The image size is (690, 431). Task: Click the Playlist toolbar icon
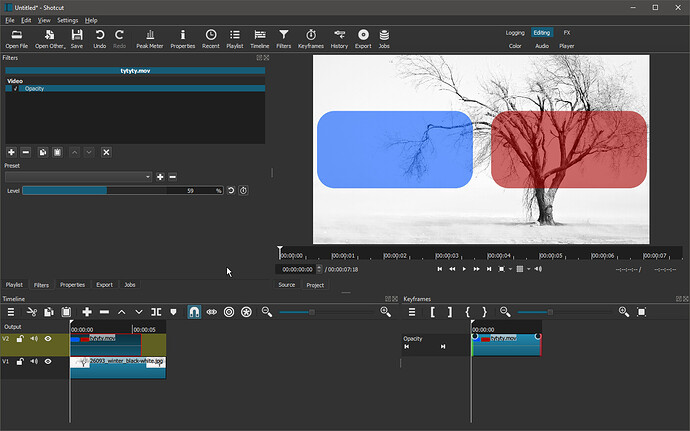235,39
